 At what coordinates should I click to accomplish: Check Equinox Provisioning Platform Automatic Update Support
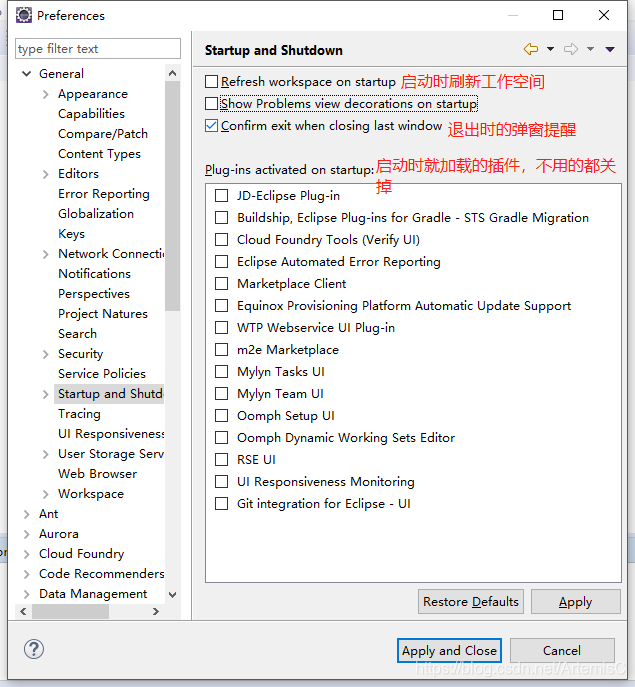(x=221, y=305)
